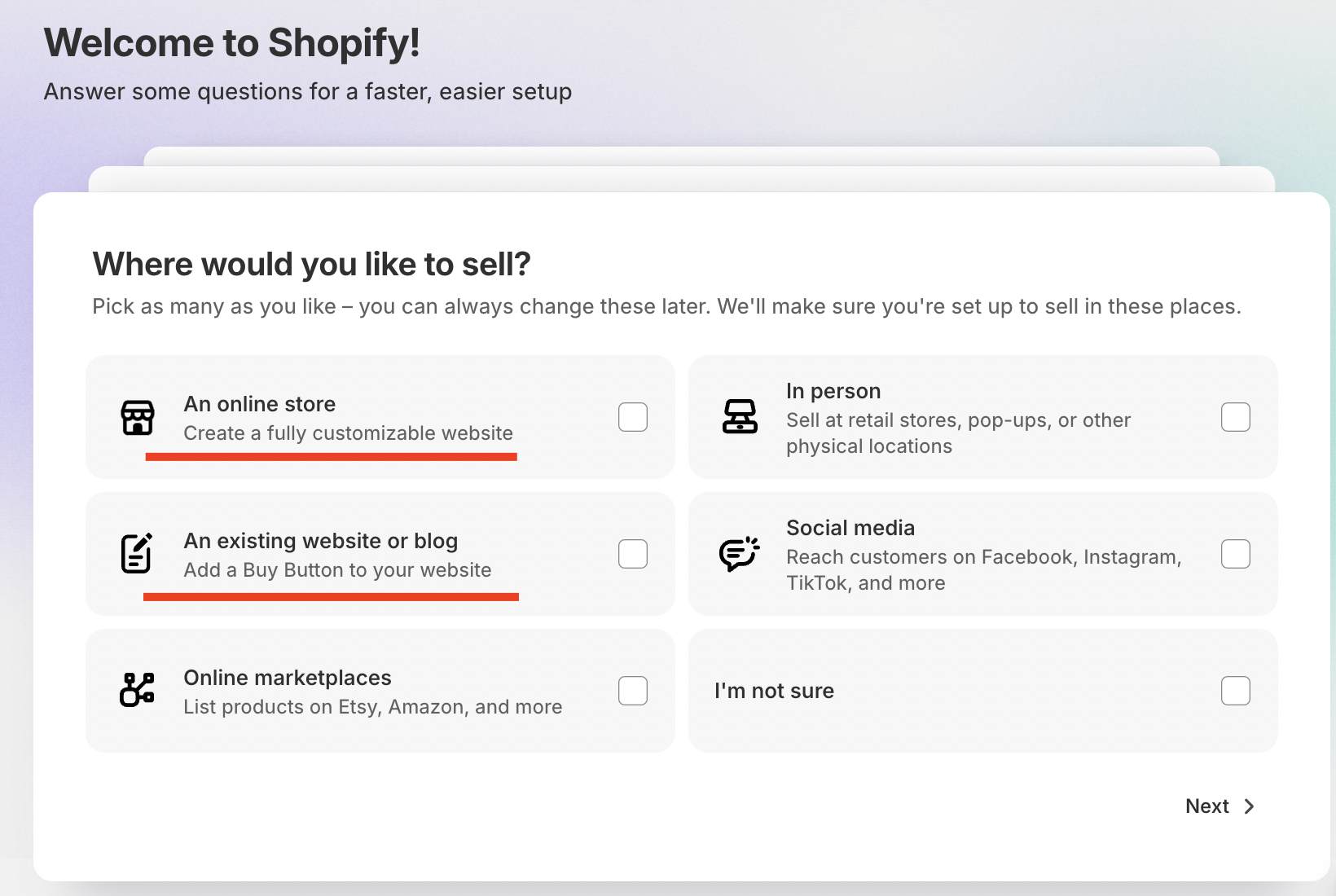The height and width of the screenshot is (896, 1336).
Task: Click 'Reach customers on Facebook, Instagram' description
Action: [x=984, y=570]
